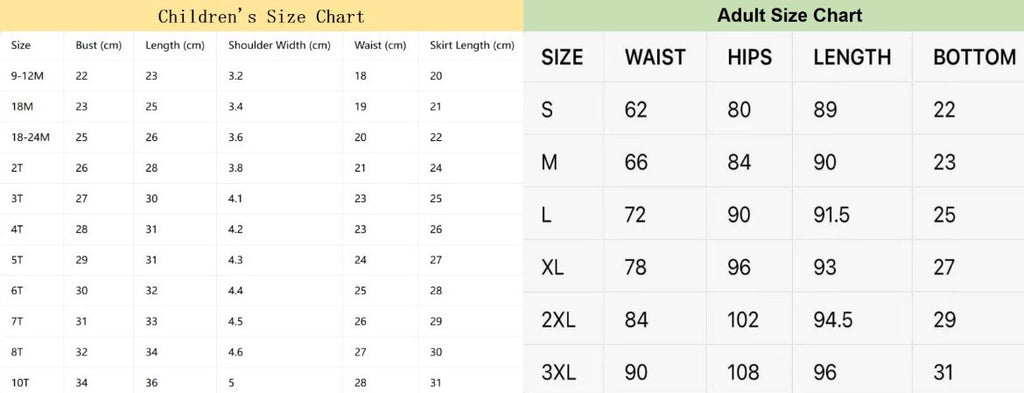Select the 9-12M size row label
Screen dimensions: 1024x393
tap(27, 76)
